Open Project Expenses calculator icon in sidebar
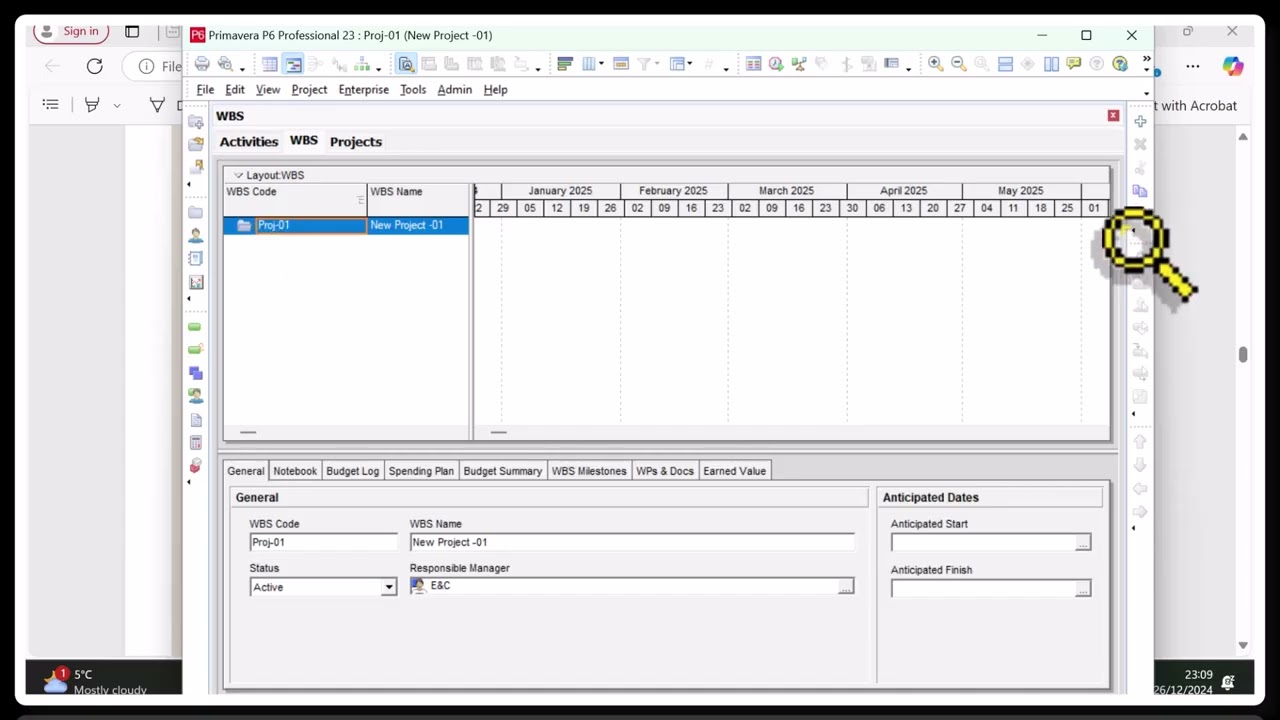 click(195, 442)
